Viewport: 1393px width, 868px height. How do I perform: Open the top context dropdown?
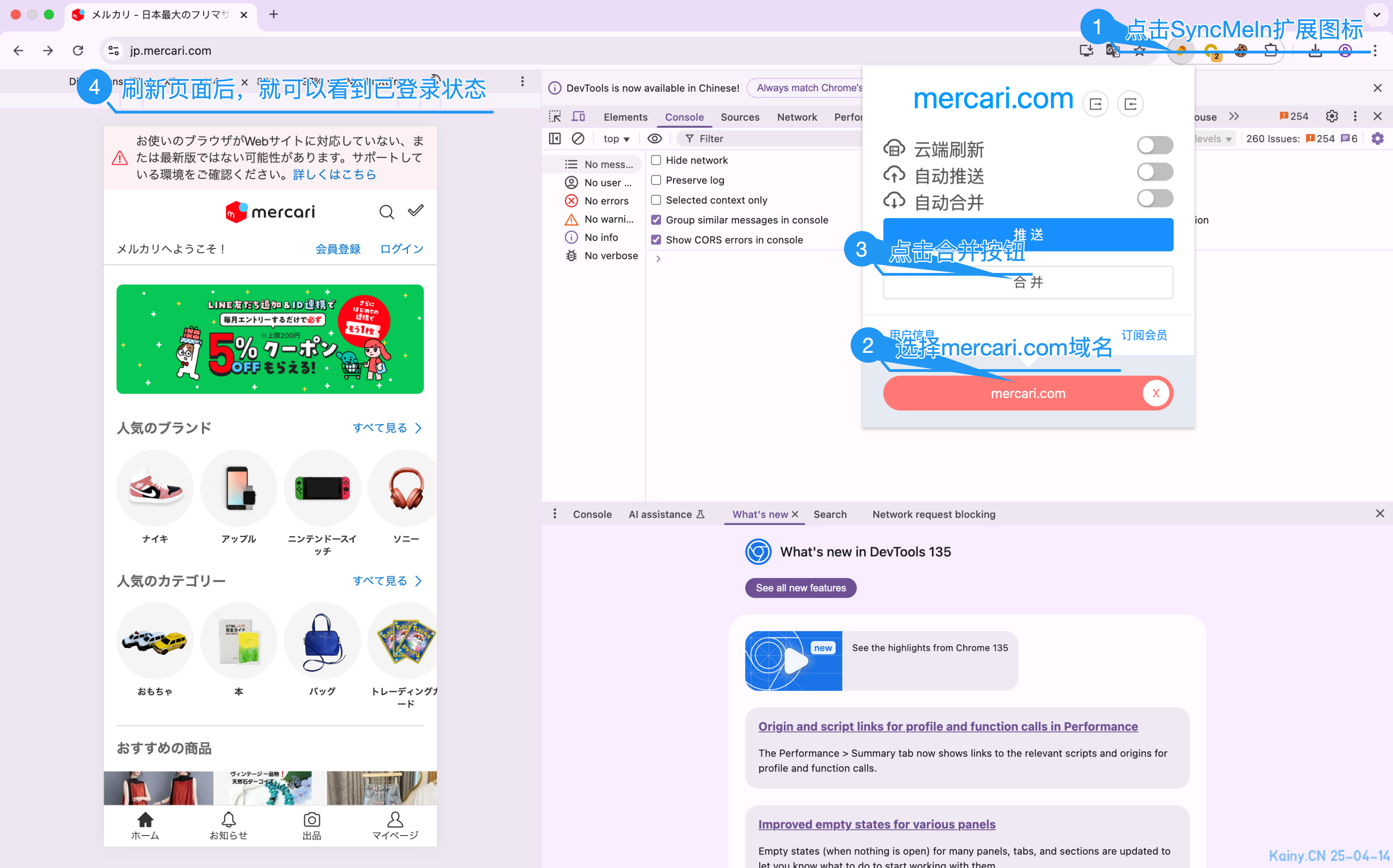[617, 139]
